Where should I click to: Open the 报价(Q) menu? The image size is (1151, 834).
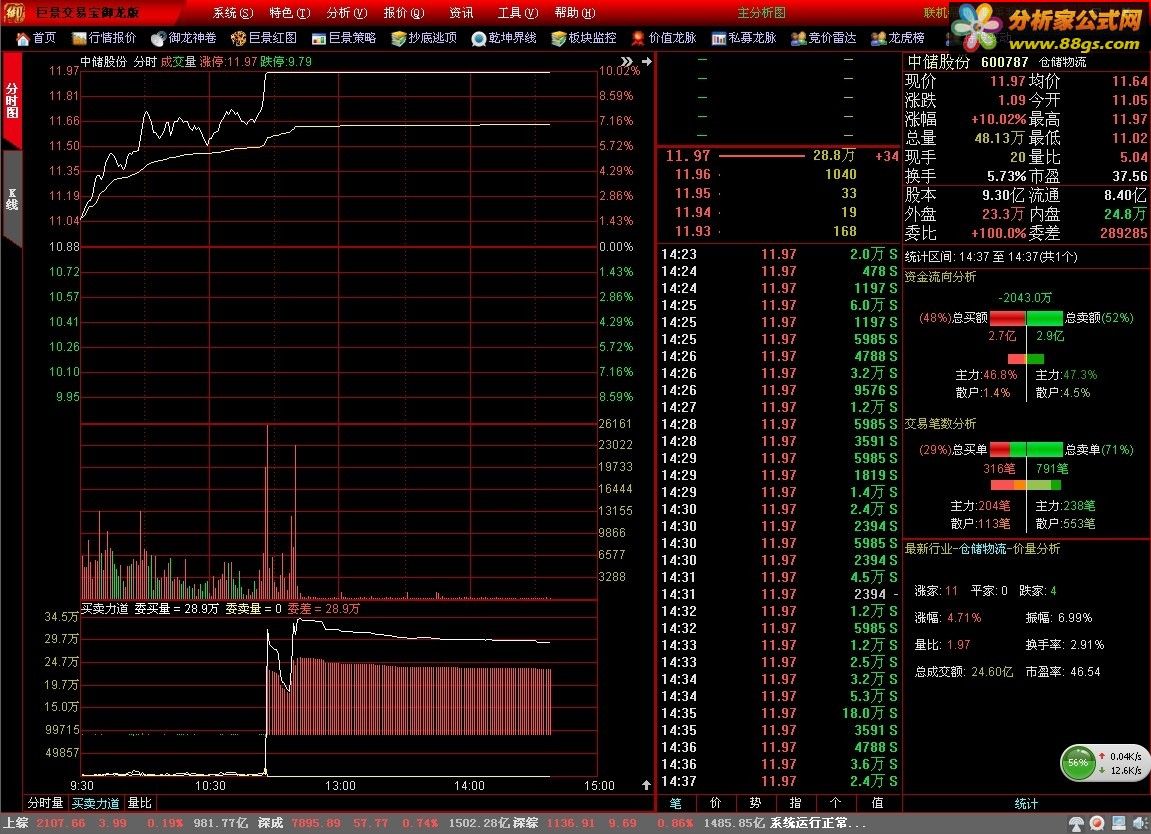pos(404,12)
